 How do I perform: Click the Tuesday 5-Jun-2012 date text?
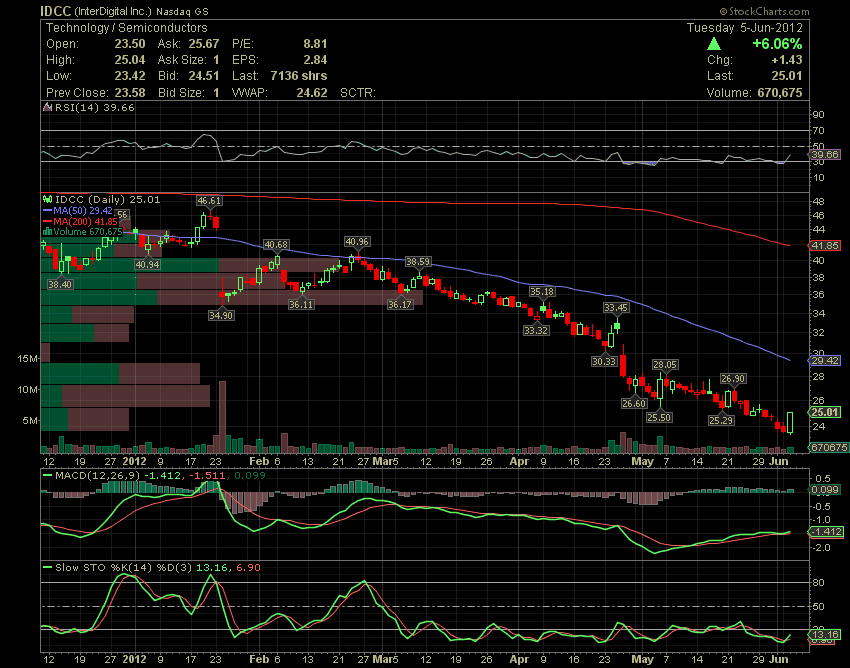tap(744, 28)
